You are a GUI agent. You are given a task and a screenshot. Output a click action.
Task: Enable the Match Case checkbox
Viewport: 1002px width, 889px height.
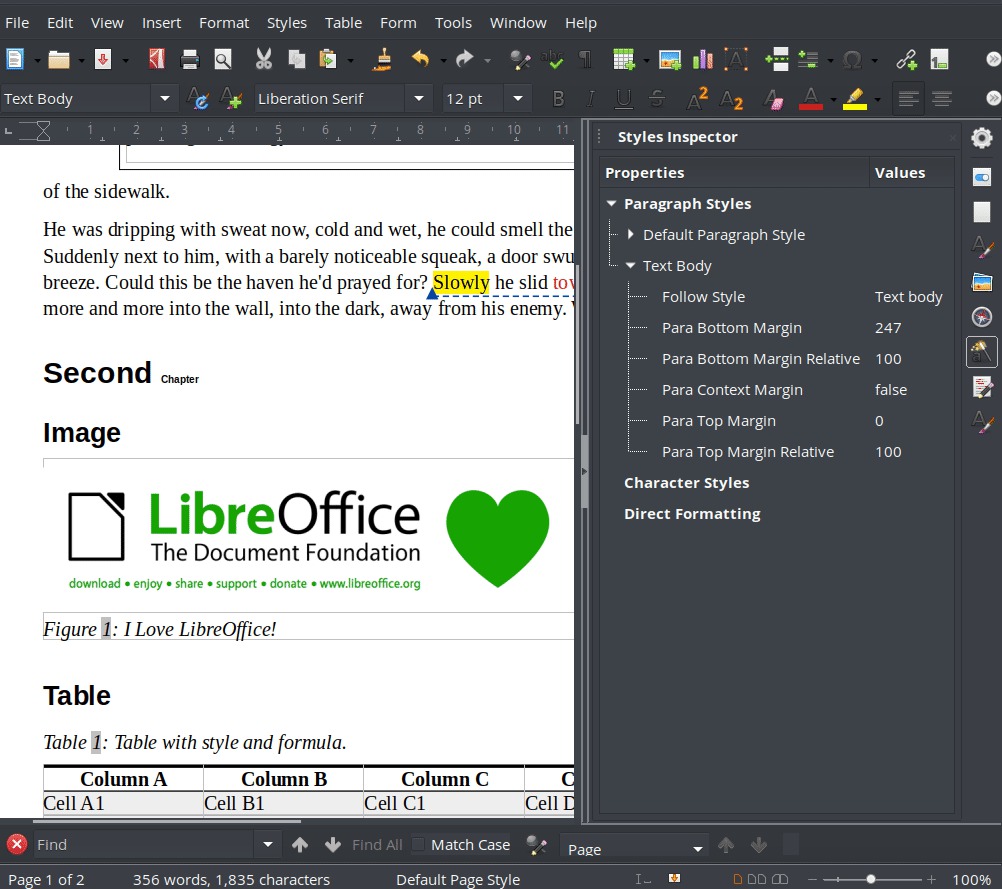[x=418, y=844]
